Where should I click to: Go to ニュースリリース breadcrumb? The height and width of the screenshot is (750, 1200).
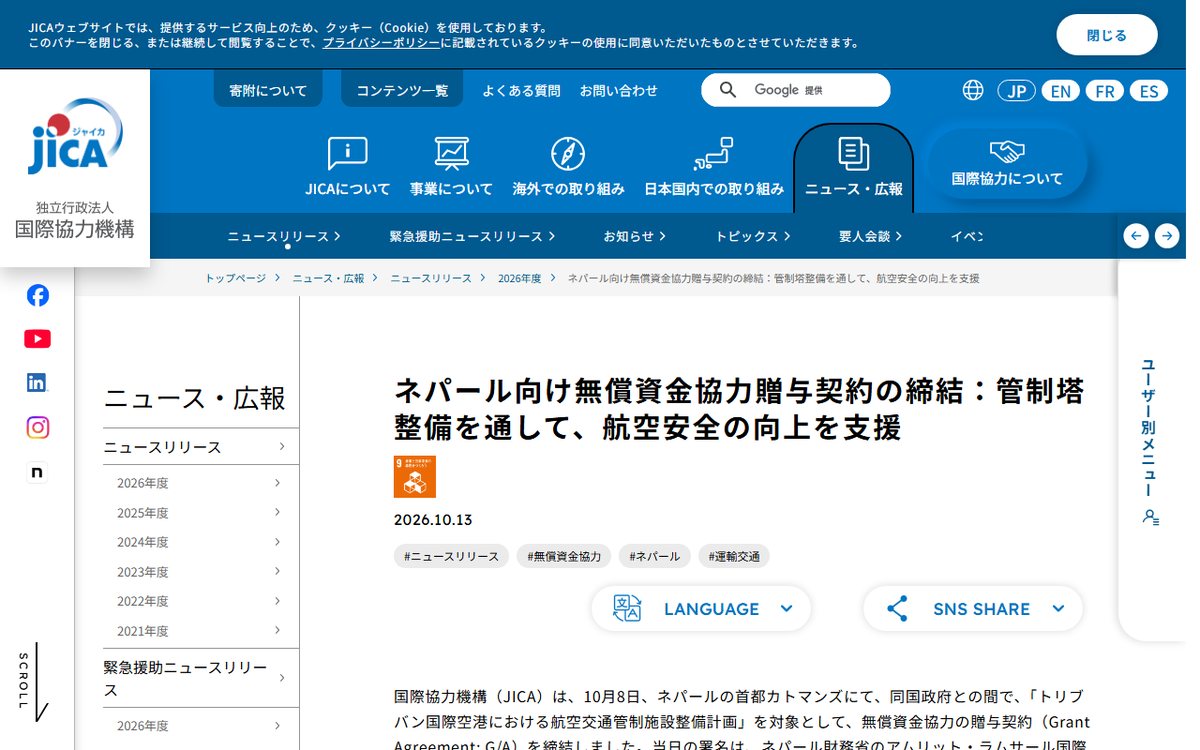(x=431, y=278)
